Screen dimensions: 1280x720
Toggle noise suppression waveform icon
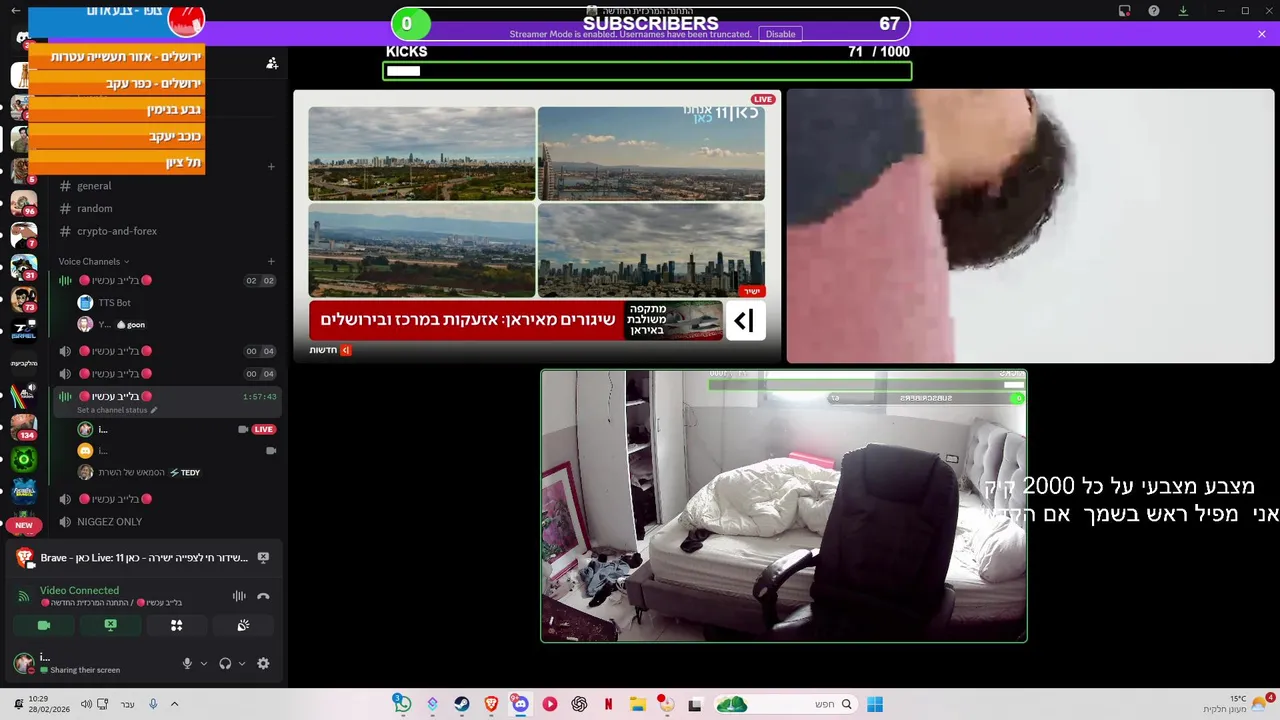(x=239, y=596)
